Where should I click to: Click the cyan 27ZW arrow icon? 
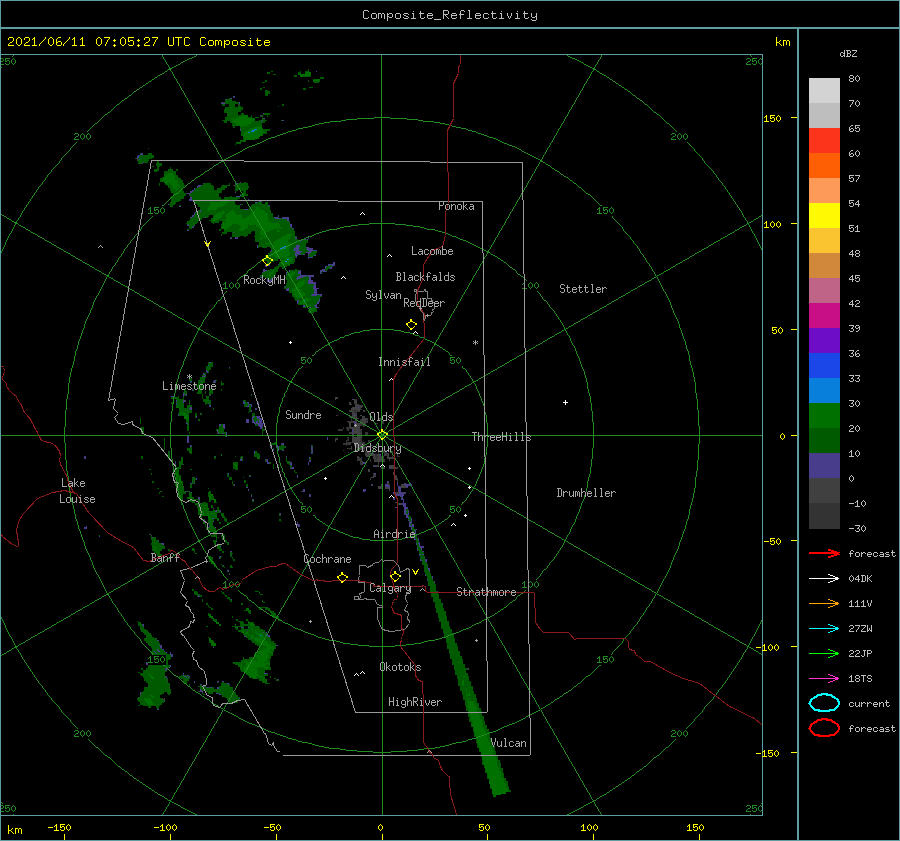824,629
